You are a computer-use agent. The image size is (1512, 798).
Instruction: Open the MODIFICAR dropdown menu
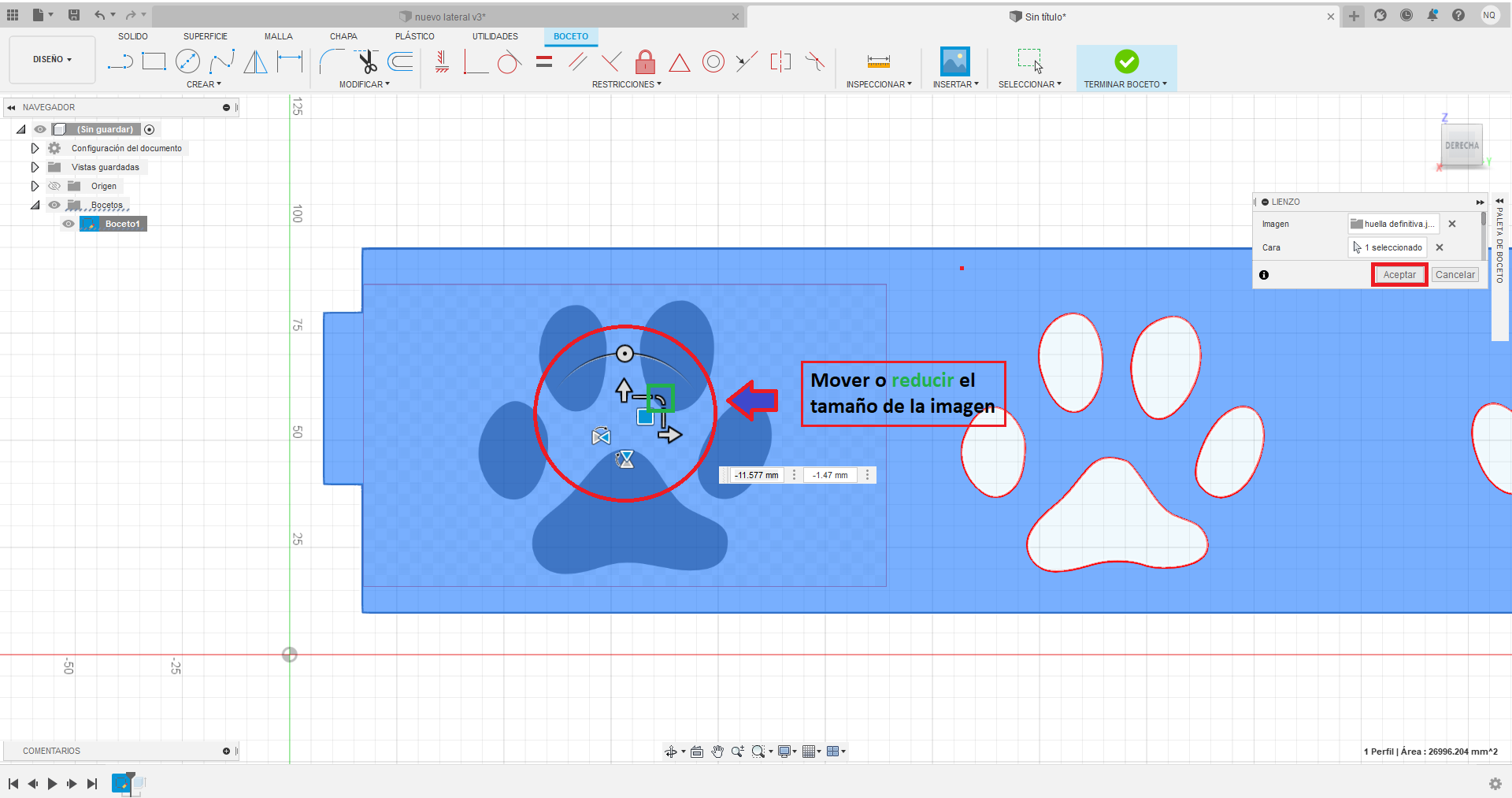click(365, 84)
